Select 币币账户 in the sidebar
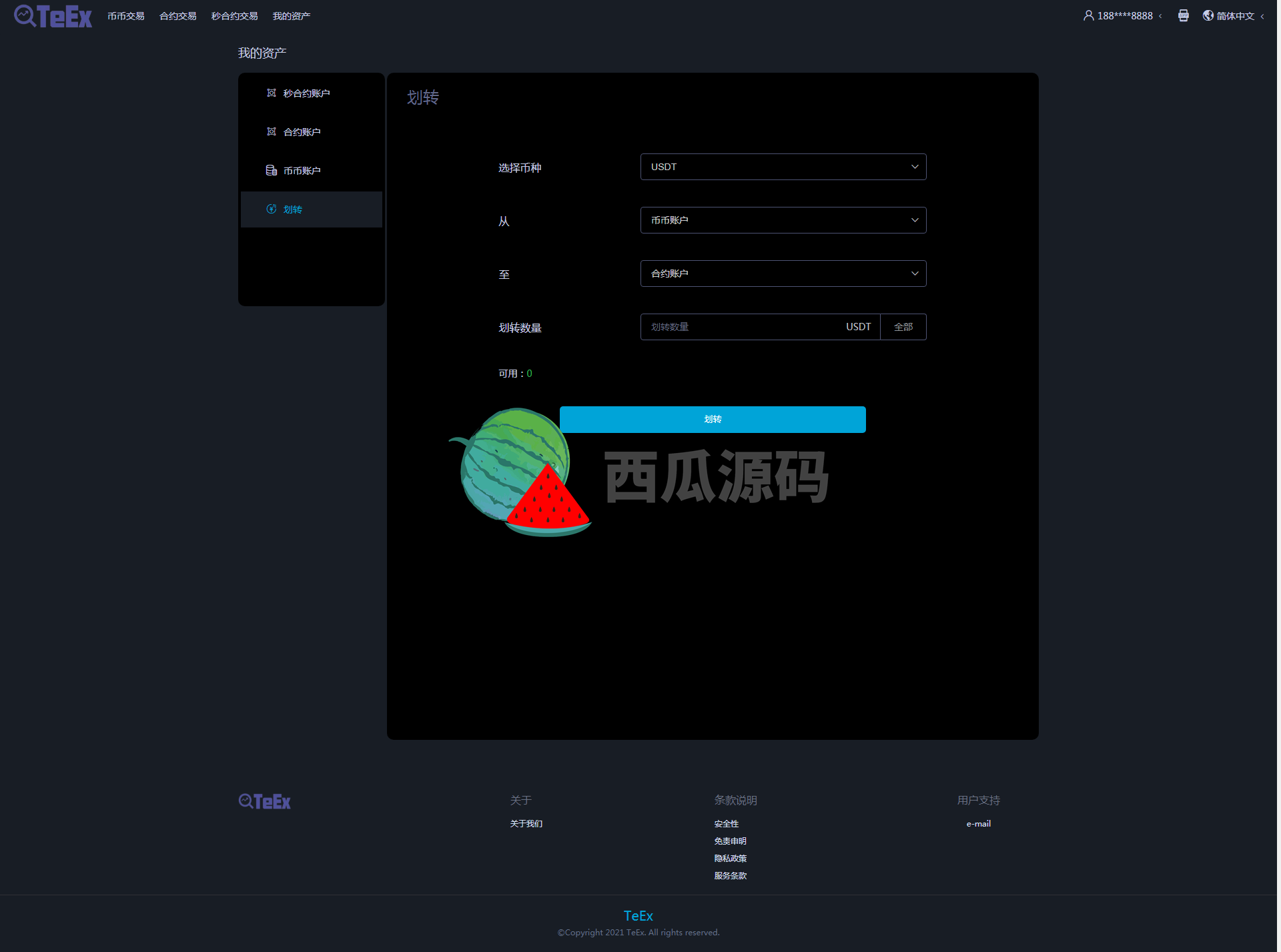This screenshot has height=952, width=1281. pos(312,171)
